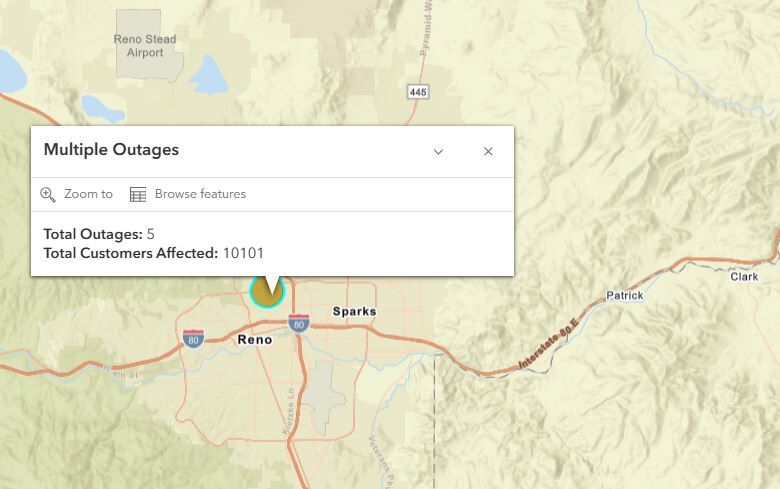This screenshot has width=780, height=489.
Task: Select the Reno Stead Airport label
Action: coord(145,46)
